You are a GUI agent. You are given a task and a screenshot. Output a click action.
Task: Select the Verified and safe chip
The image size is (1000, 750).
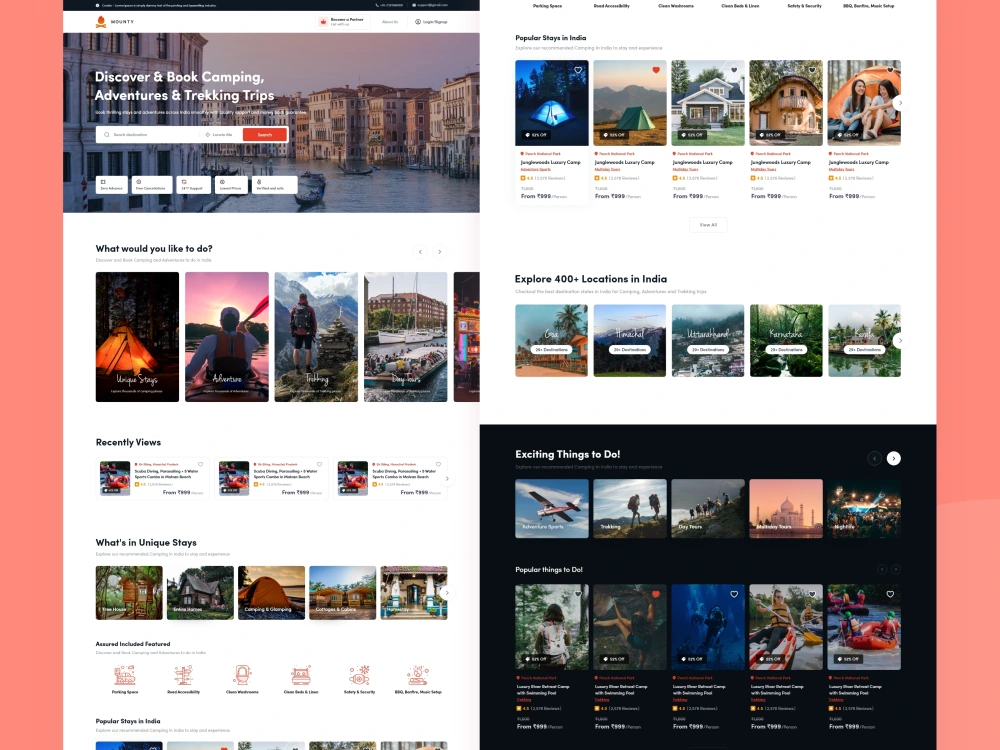[274, 185]
